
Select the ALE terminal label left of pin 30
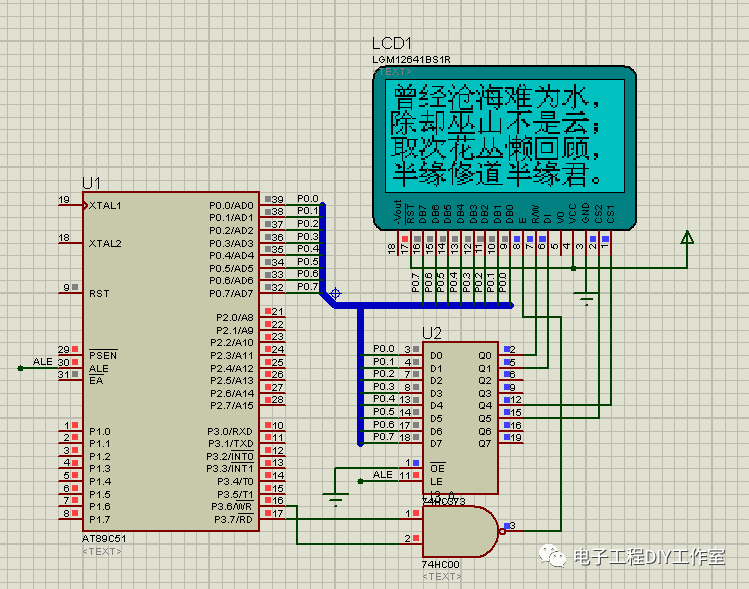point(43,362)
